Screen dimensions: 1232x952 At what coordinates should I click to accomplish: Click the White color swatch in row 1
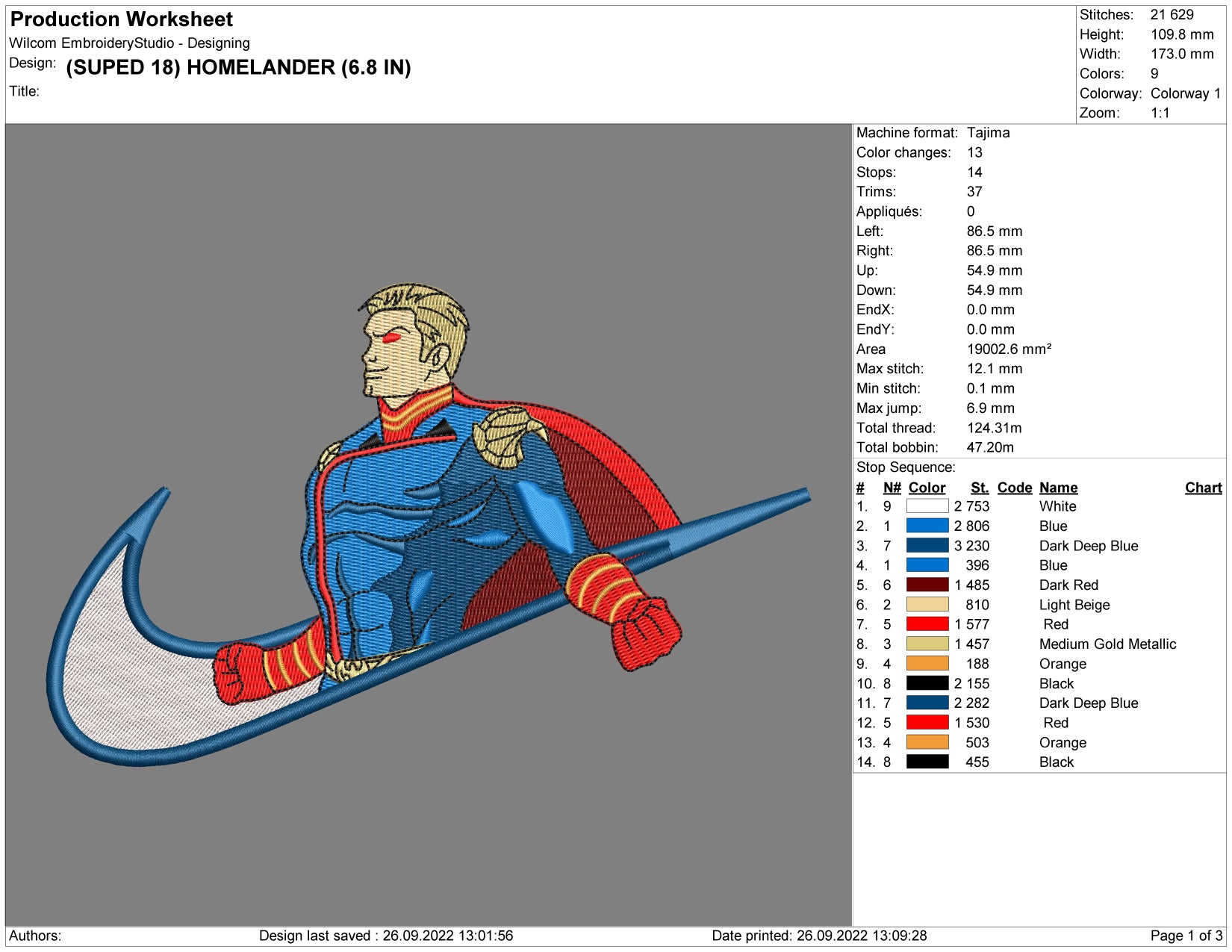[927, 506]
